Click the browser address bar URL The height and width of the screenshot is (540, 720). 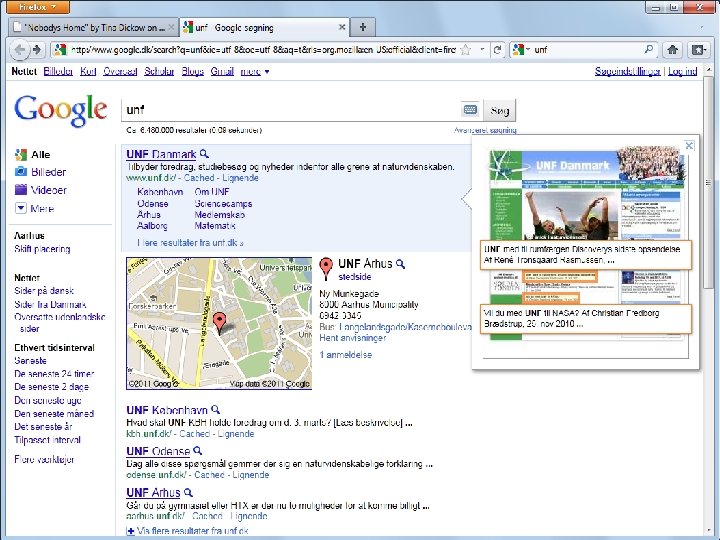coord(263,50)
